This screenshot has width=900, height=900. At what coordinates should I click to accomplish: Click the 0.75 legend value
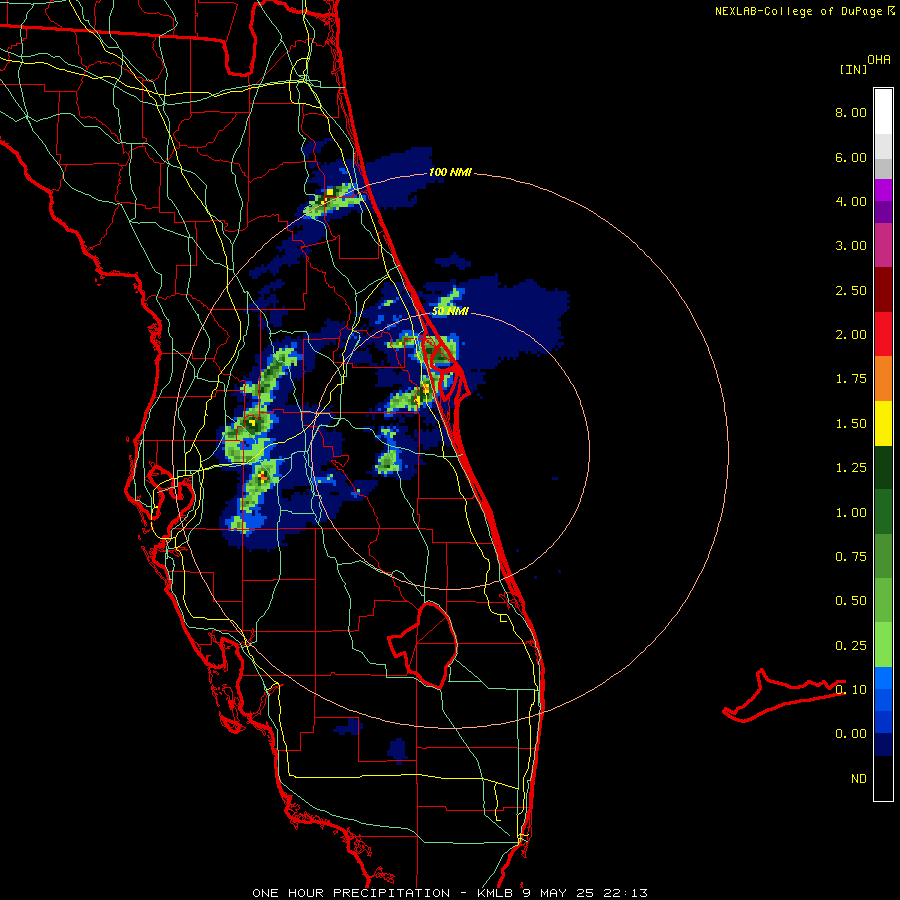pos(851,557)
